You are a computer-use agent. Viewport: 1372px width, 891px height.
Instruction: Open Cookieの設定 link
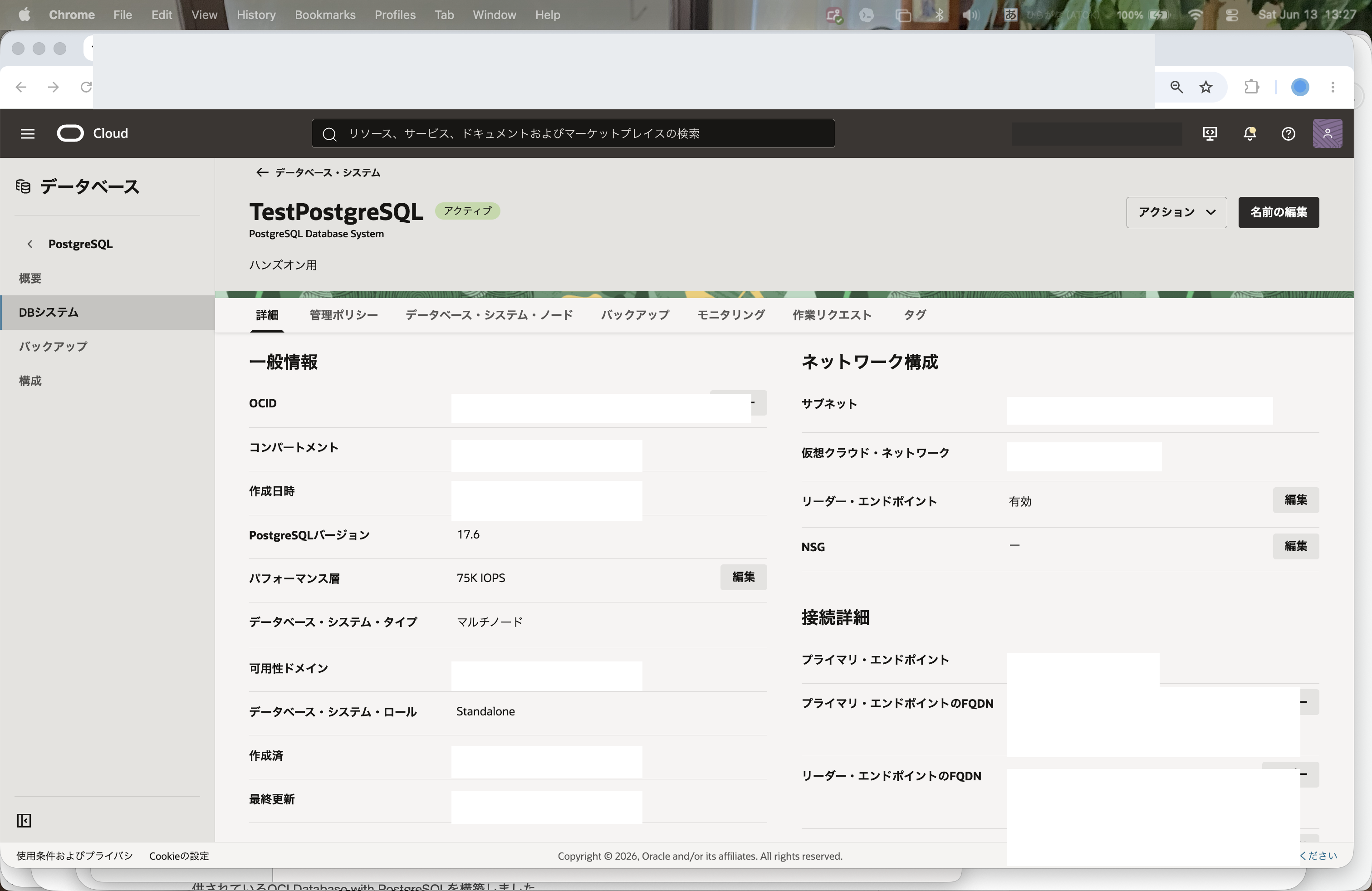(x=179, y=856)
